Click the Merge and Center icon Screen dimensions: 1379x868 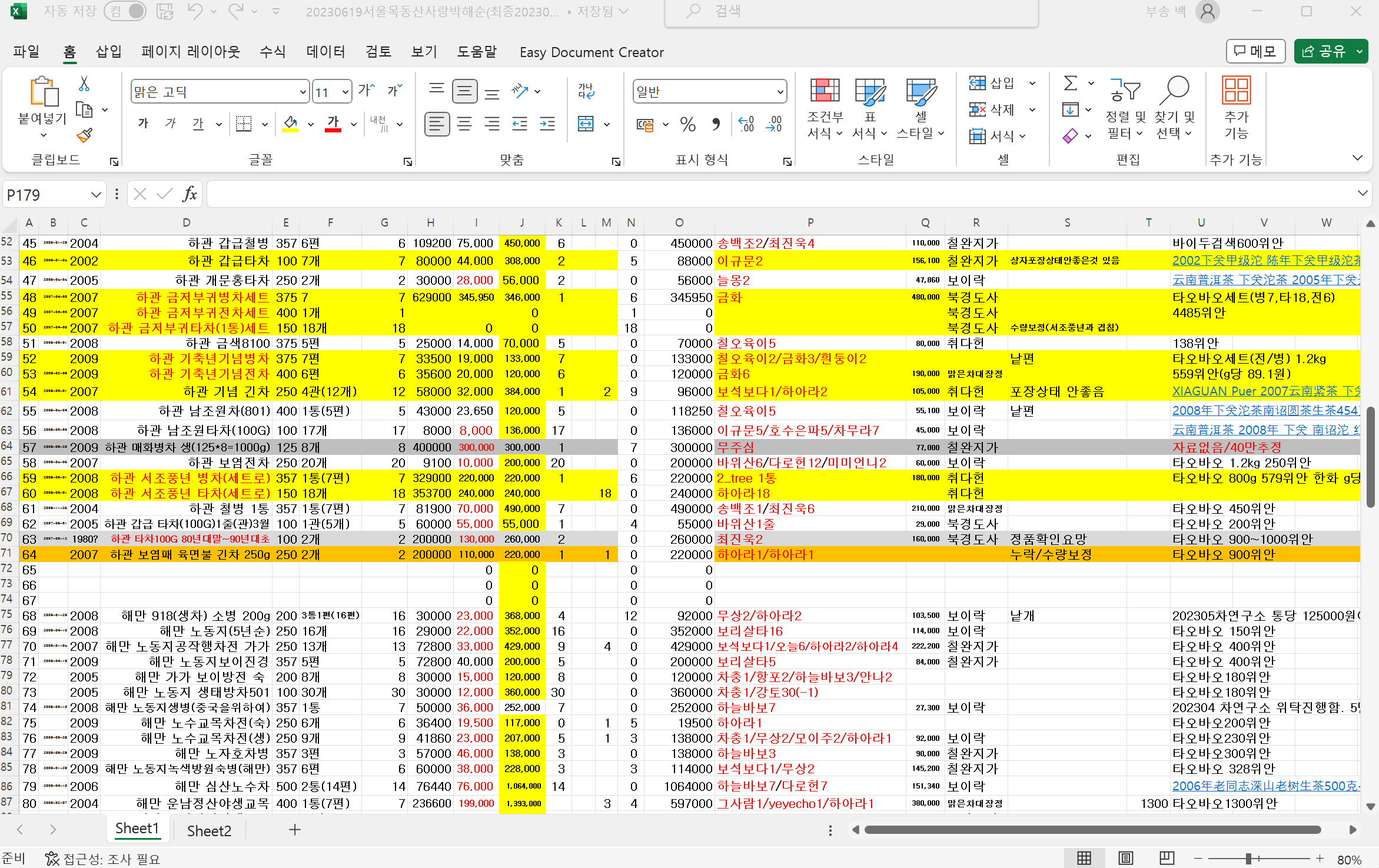[x=586, y=124]
